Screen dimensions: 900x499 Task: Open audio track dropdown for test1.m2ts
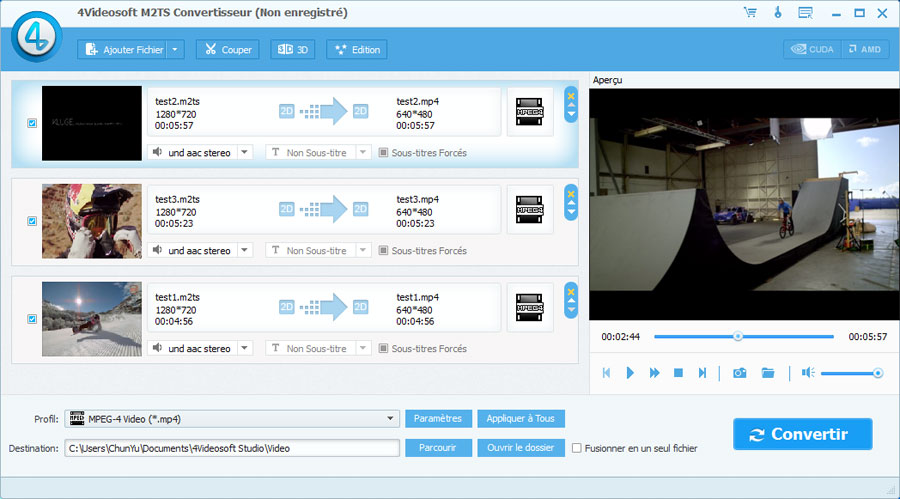(245, 349)
